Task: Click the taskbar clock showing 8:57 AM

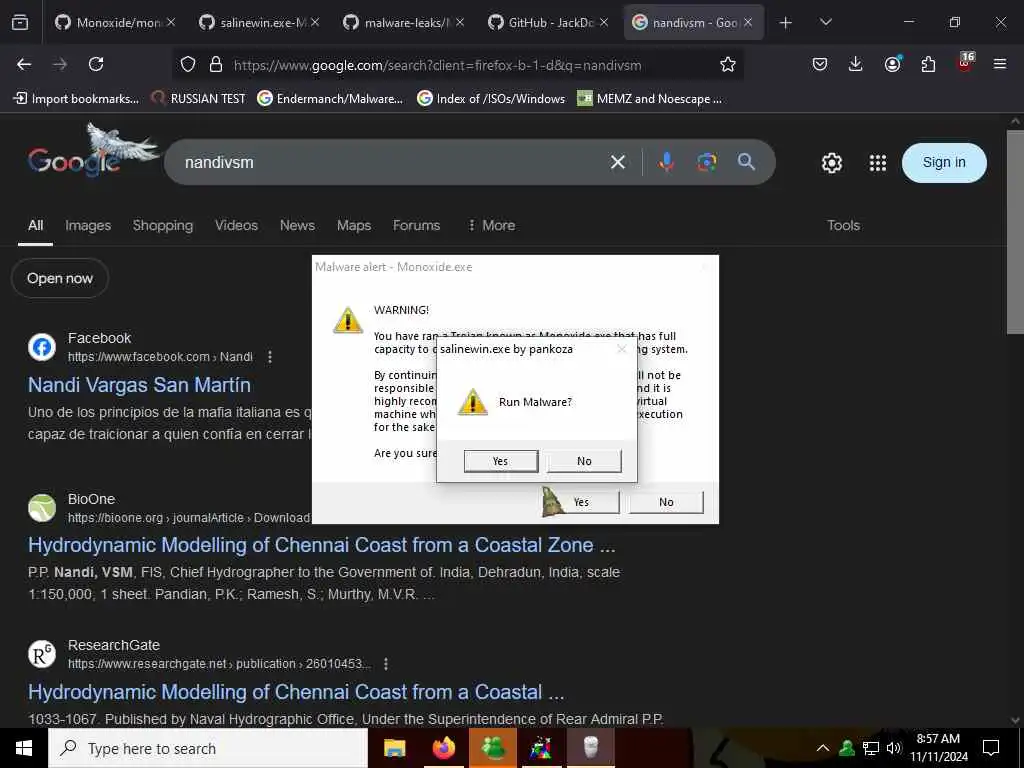Action: (x=938, y=748)
